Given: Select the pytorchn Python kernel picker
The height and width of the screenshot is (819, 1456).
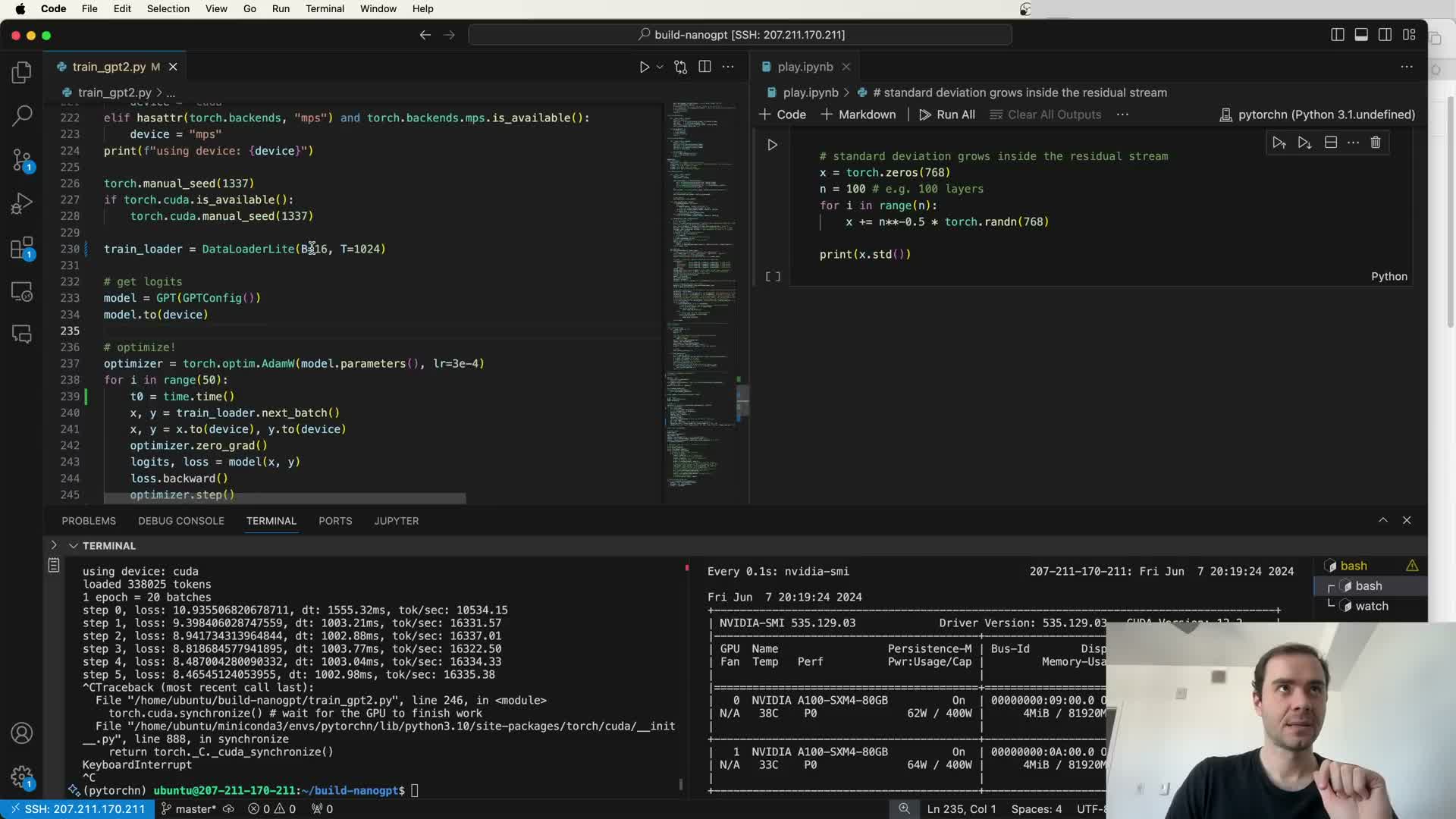Looking at the screenshot, I should [1317, 115].
